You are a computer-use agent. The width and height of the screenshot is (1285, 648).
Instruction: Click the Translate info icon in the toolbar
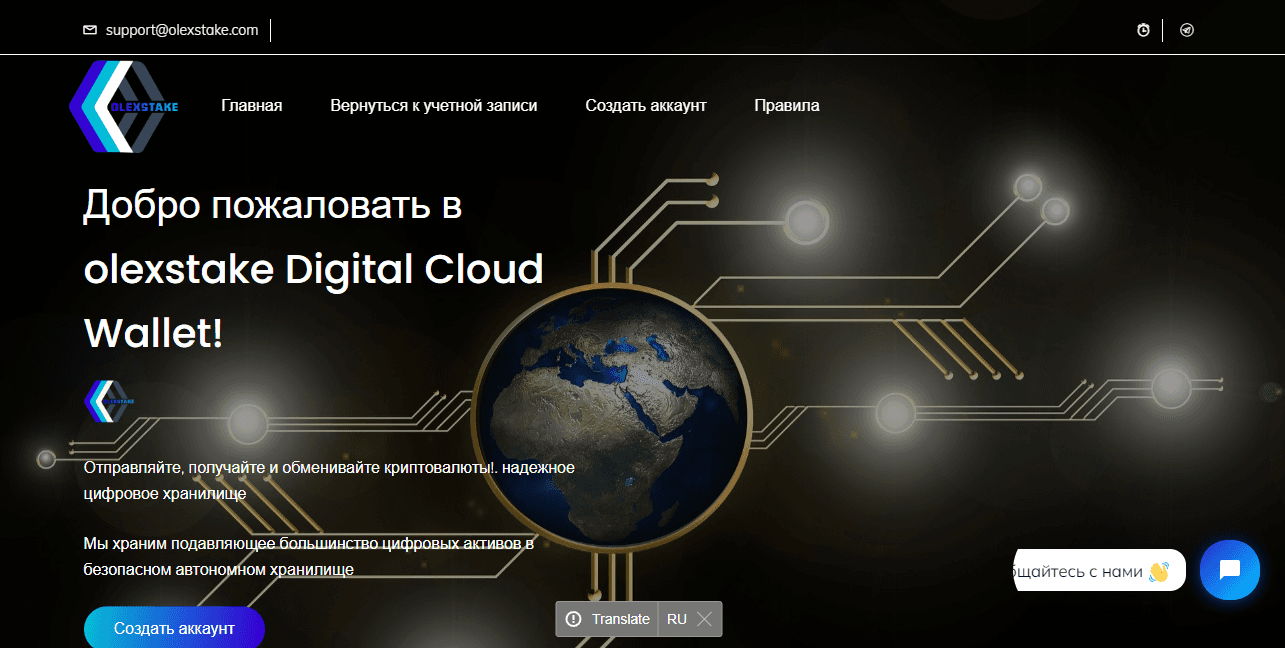point(573,619)
